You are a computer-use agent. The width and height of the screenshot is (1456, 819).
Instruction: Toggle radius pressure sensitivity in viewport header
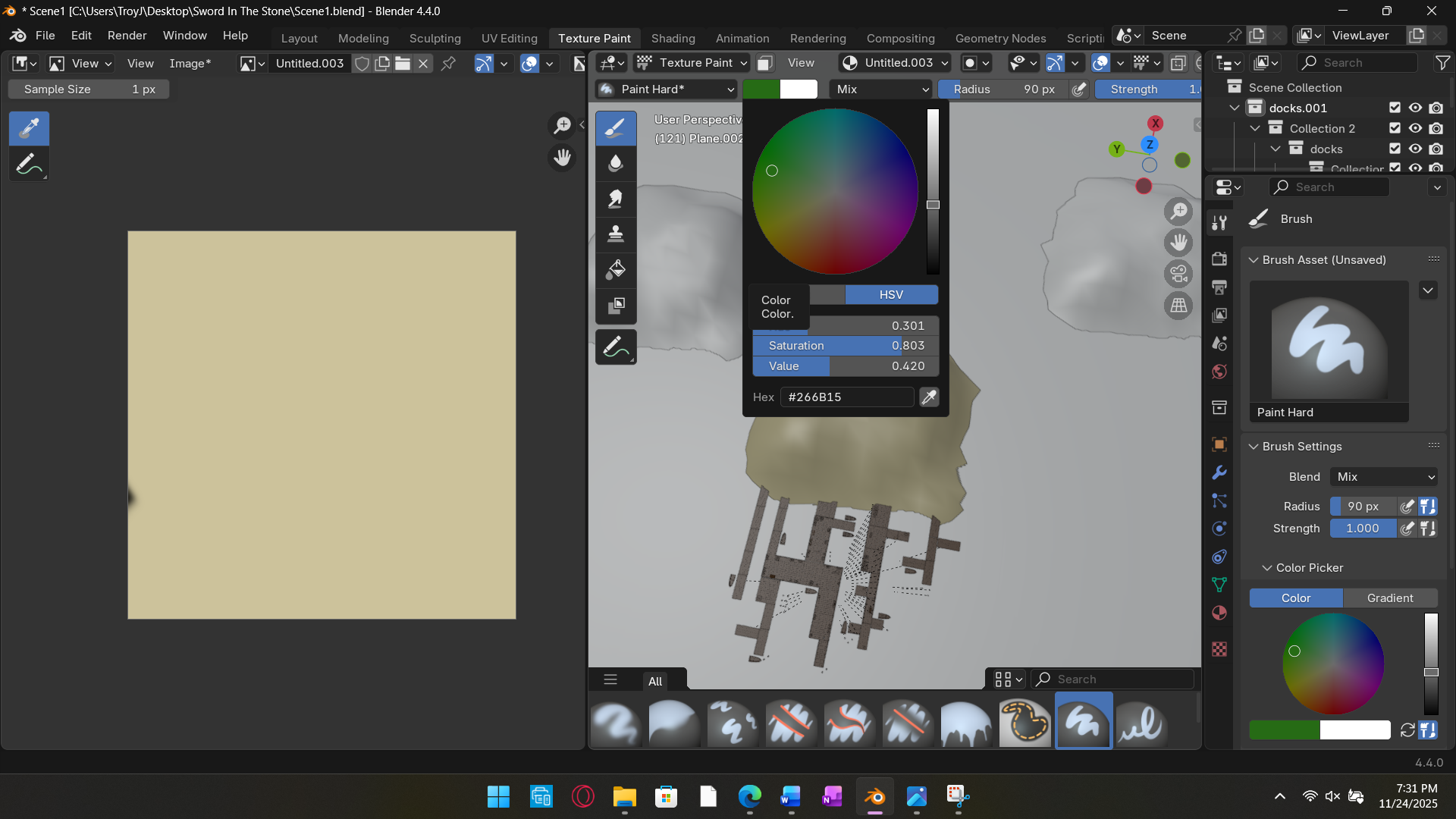coord(1079,89)
